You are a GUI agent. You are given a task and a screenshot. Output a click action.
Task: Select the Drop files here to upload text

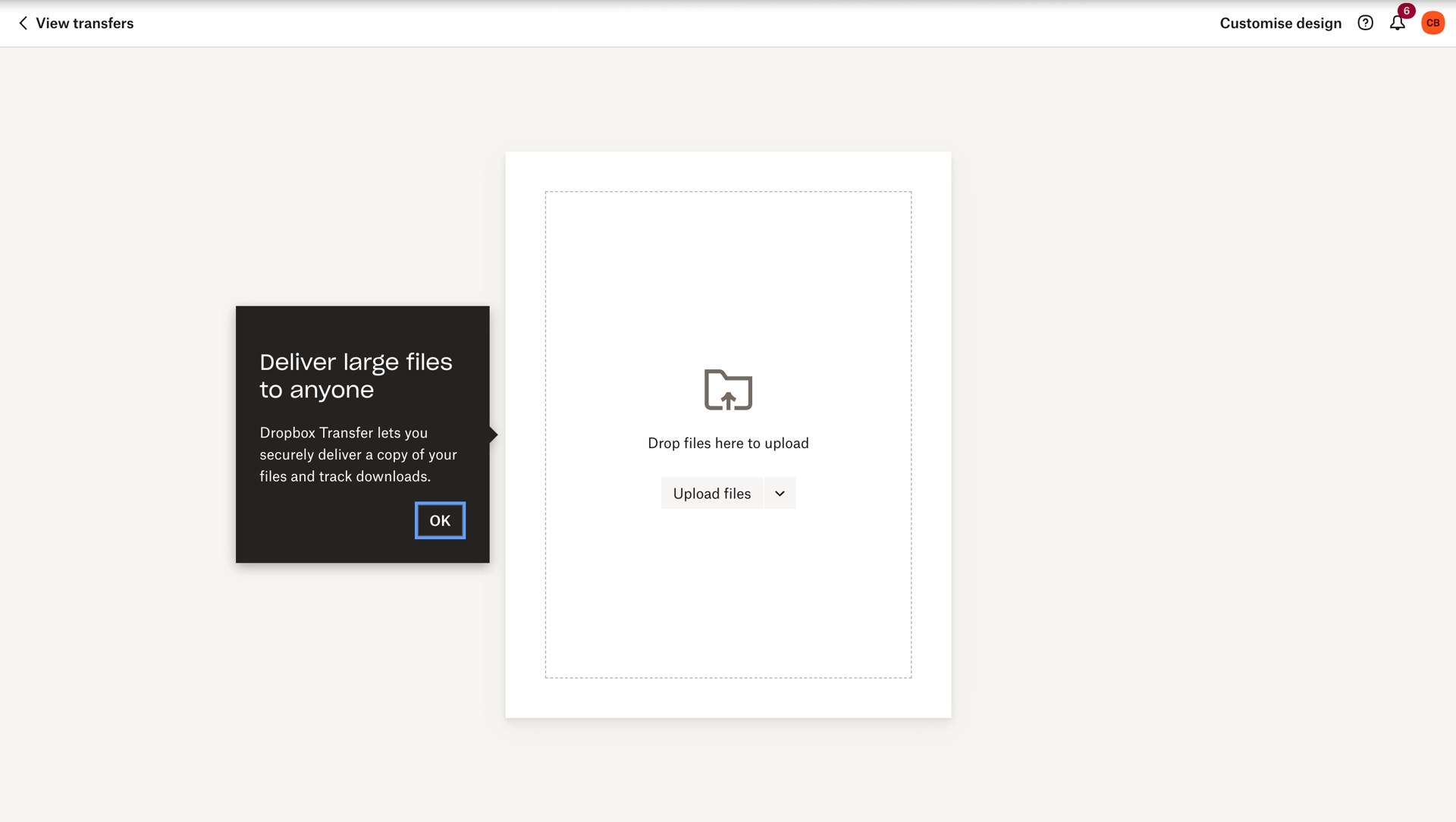pyautogui.click(x=728, y=443)
